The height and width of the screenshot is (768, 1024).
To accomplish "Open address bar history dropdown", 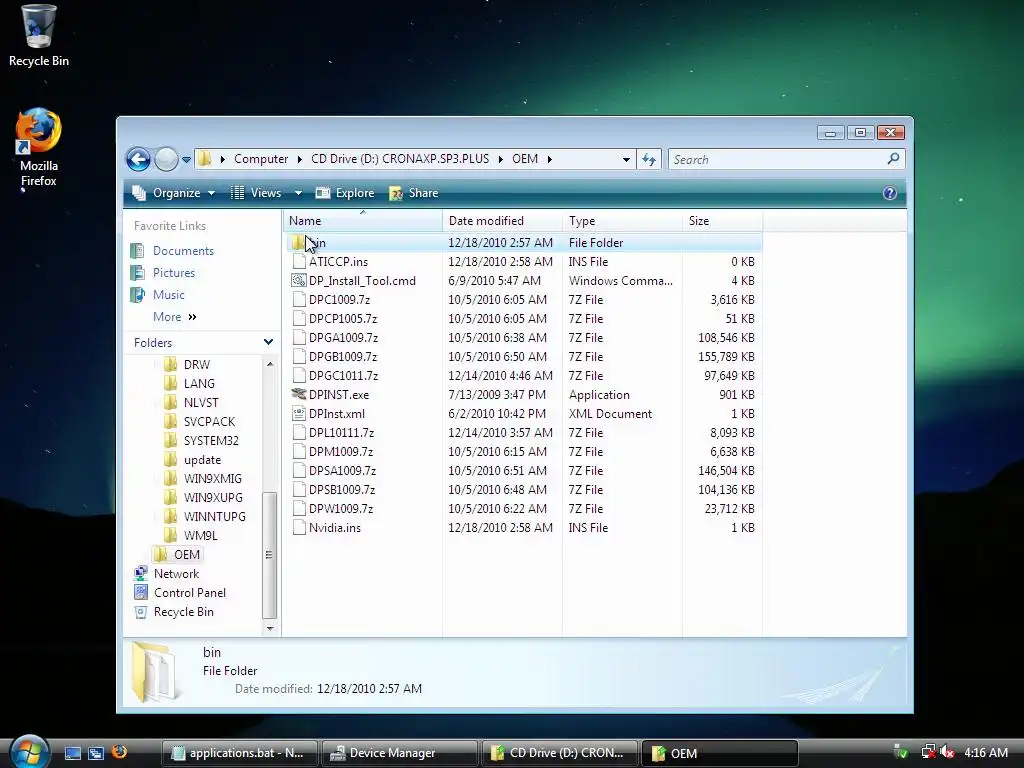I will (626, 159).
